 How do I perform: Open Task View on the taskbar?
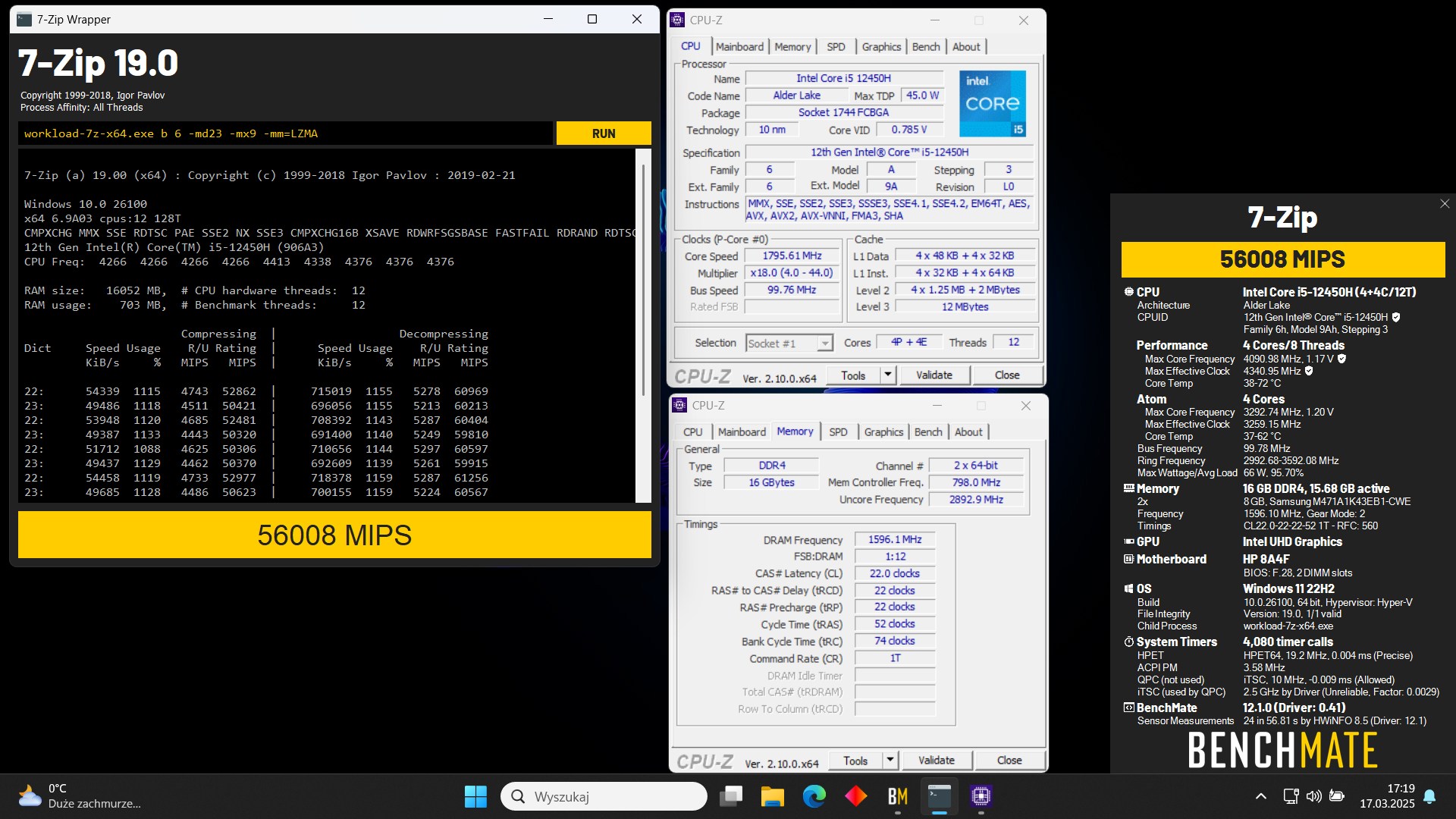pyautogui.click(x=731, y=796)
